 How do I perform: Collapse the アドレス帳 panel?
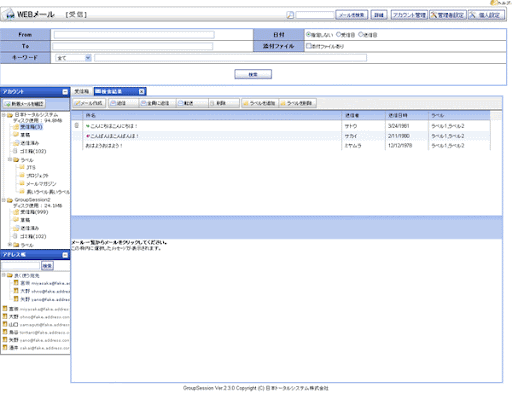[x=65, y=255]
